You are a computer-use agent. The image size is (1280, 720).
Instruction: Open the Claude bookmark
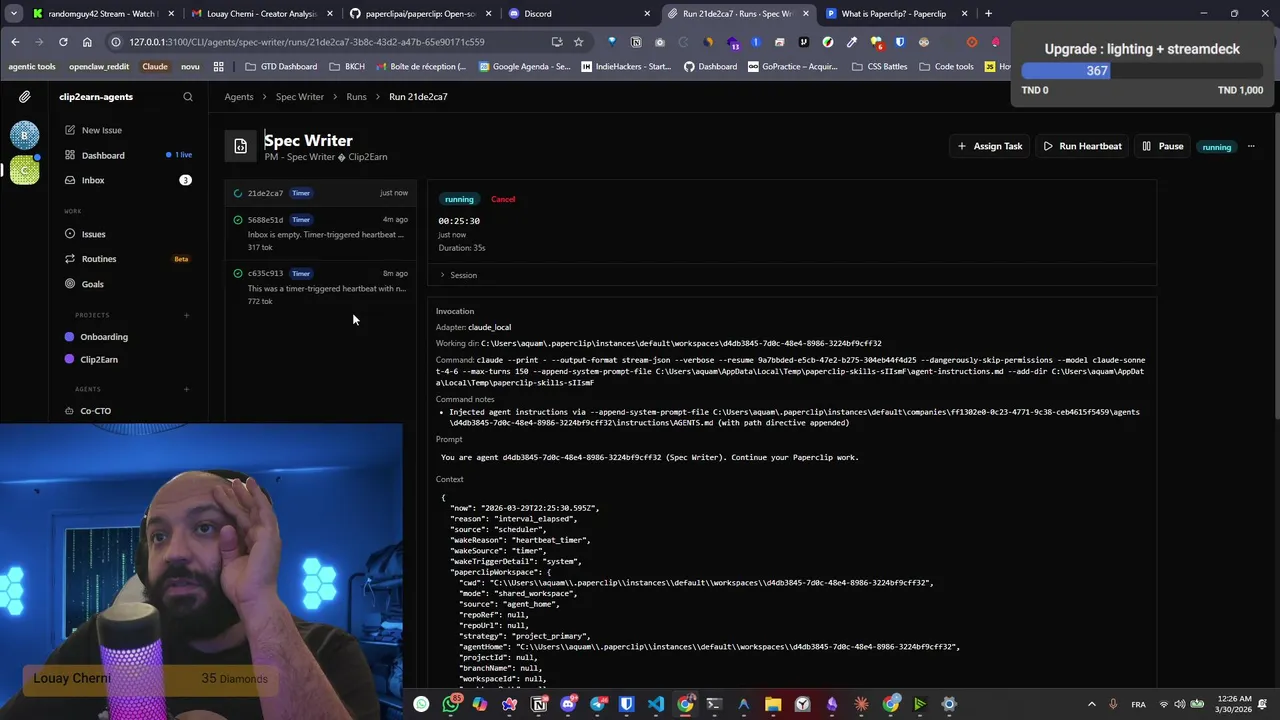coord(154,67)
